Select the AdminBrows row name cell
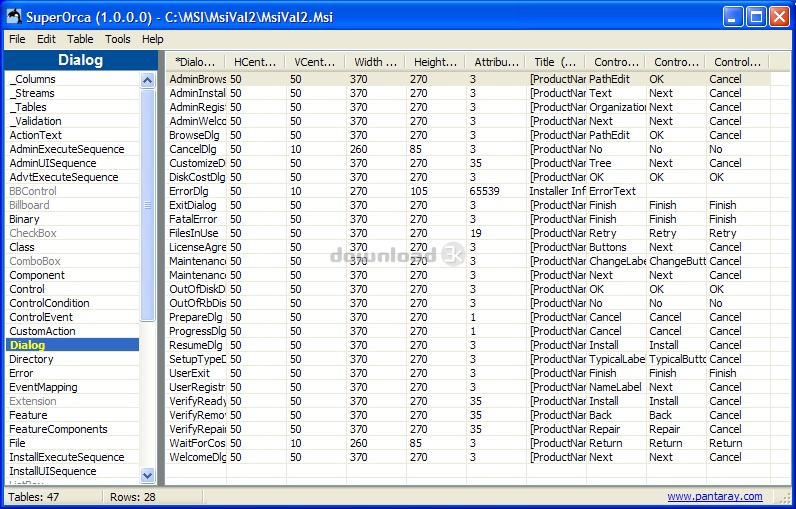796x509 pixels. (196, 79)
